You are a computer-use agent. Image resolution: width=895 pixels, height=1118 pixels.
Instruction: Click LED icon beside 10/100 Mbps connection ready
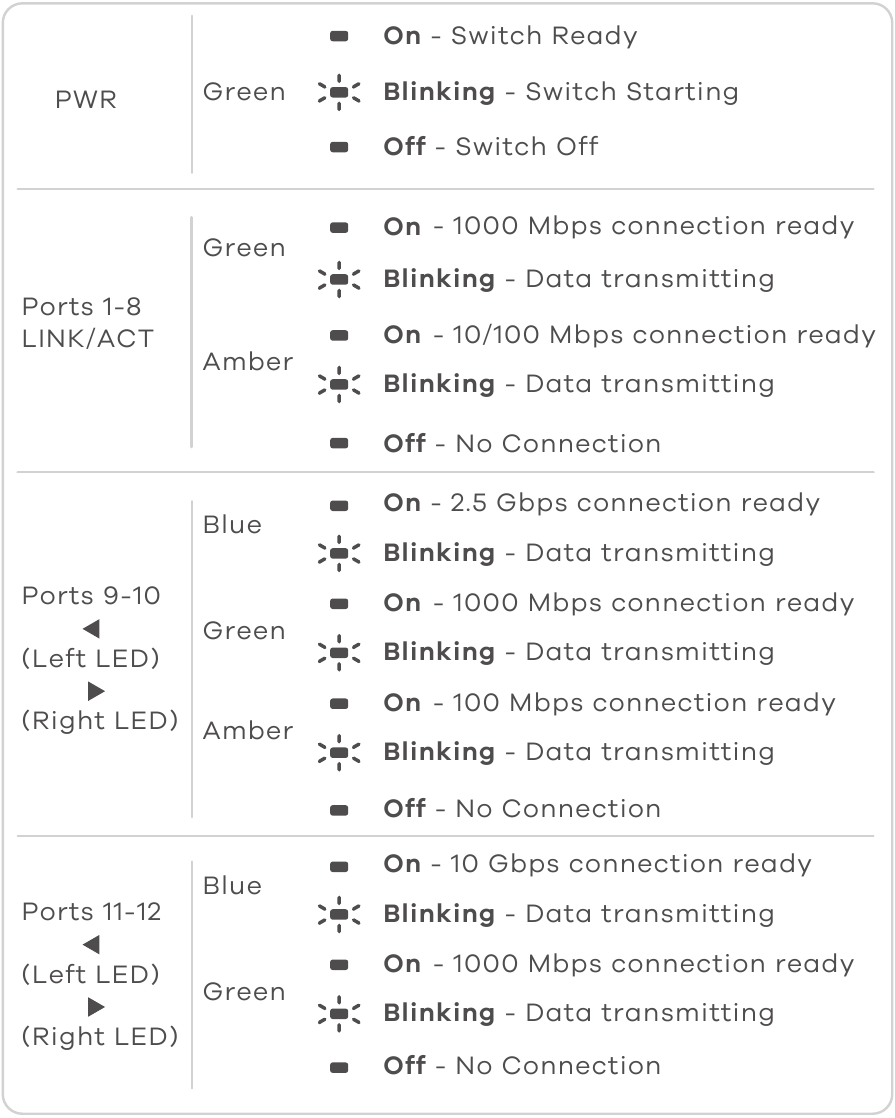339,335
